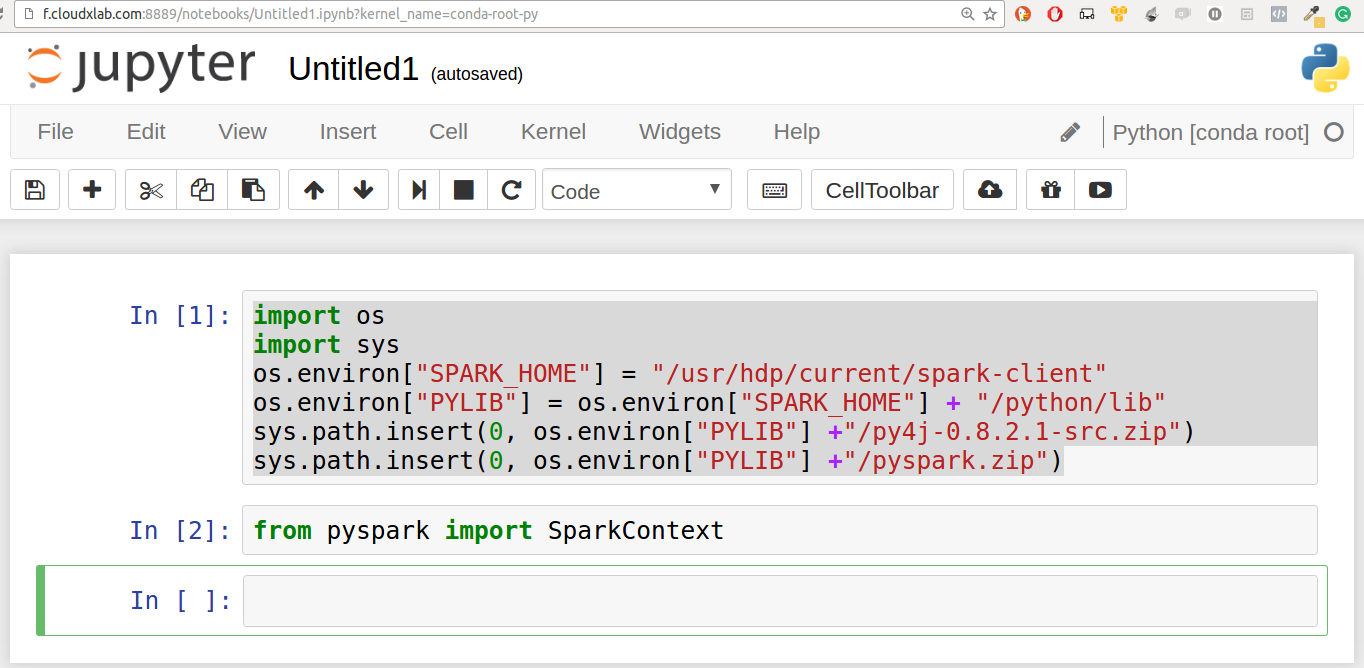Click inside the empty In [ ] cell
1364x668 pixels.
pyautogui.click(x=780, y=600)
